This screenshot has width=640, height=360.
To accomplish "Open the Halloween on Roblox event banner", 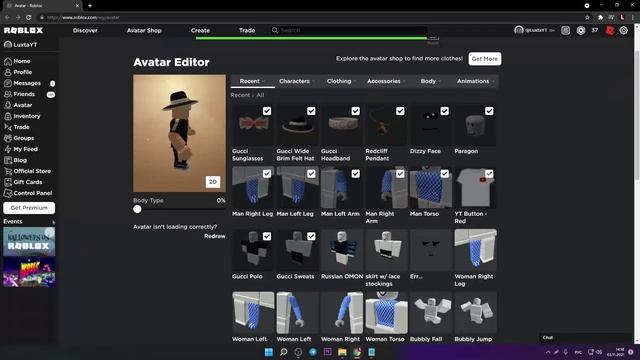I will click(x=29, y=242).
